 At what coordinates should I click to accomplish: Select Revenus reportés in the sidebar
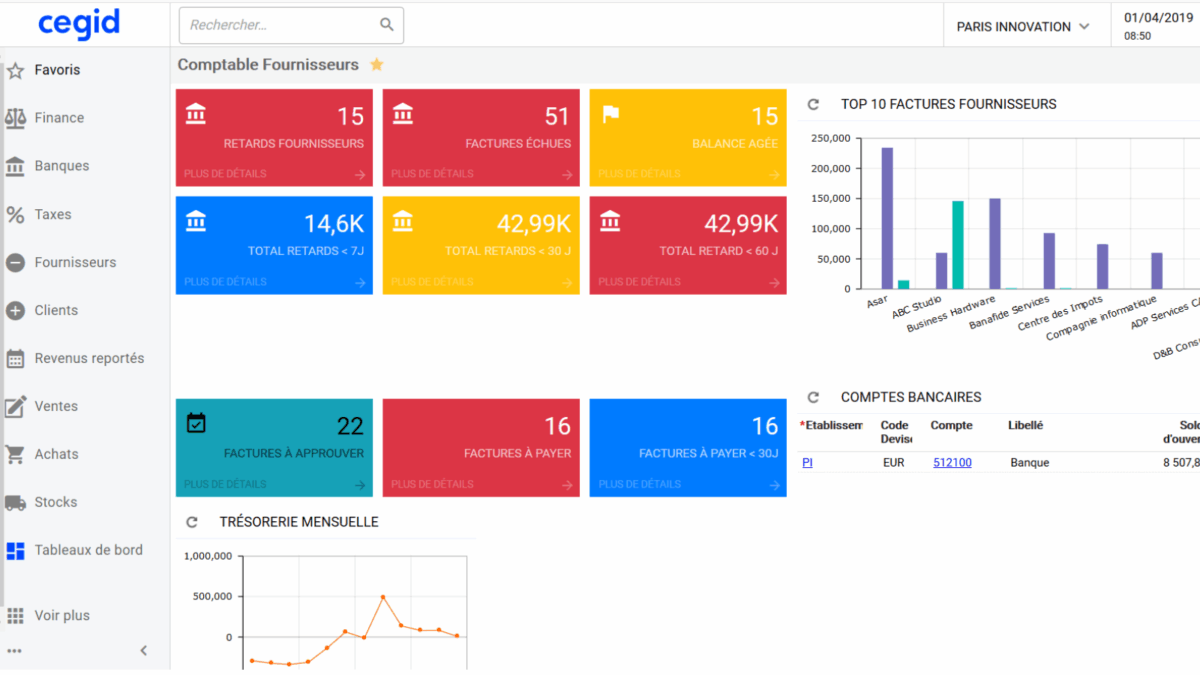(x=89, y=358)
